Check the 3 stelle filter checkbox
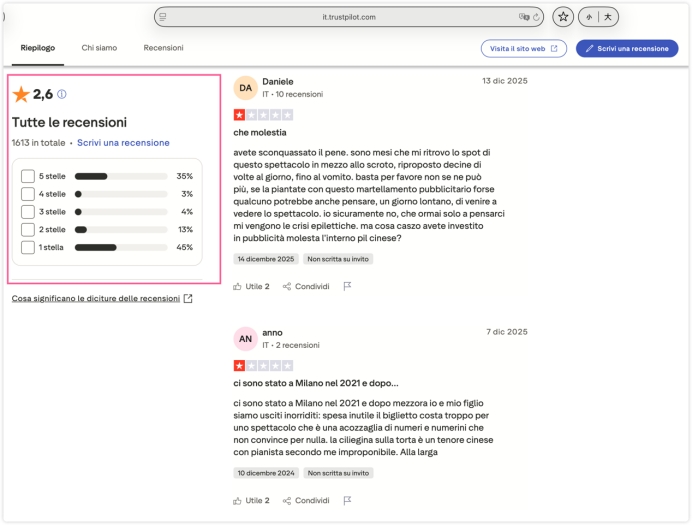Viewport: 693px width, 525px height. pos(28,212)
